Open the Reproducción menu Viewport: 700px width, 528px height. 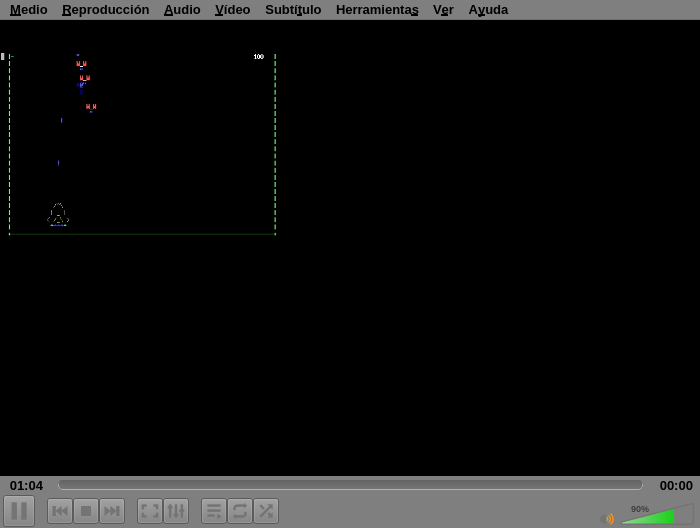[x=105, y=9]
